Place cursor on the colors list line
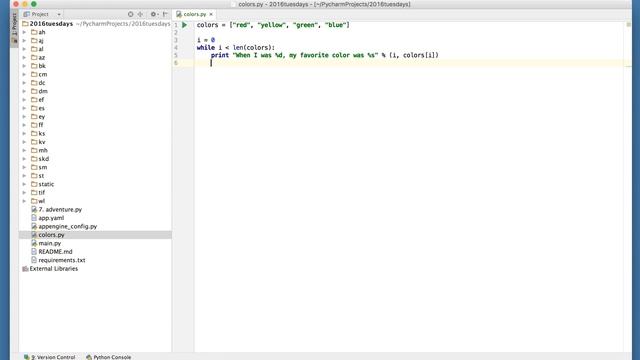 tap(273, 25)
